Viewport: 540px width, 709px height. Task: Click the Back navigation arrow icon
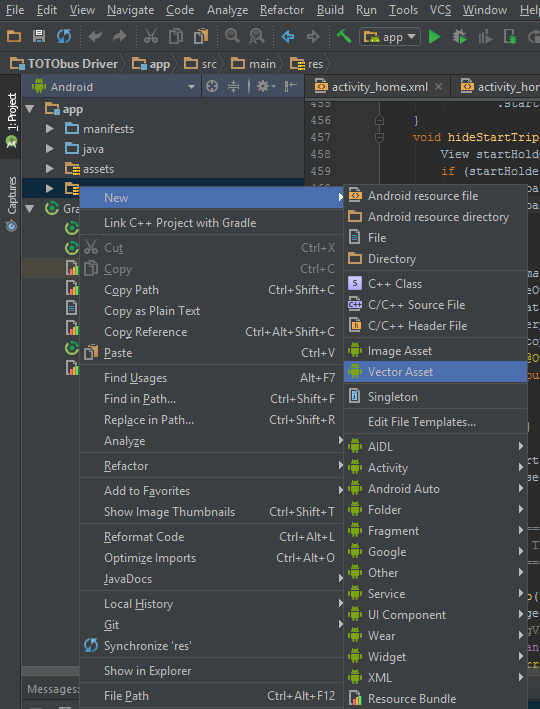(x=288, y=36)
